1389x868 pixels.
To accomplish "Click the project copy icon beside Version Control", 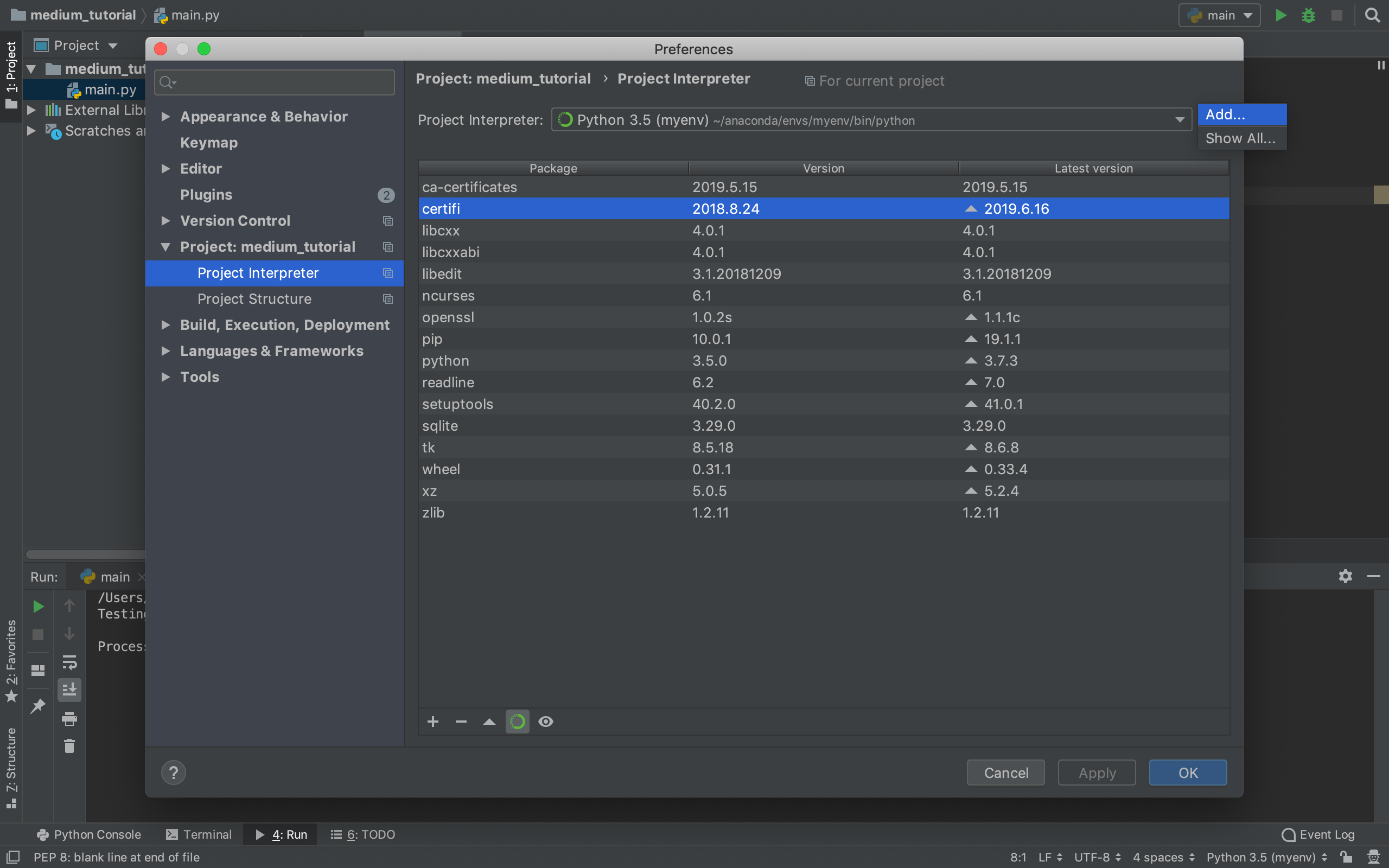I will pos(388,221).
